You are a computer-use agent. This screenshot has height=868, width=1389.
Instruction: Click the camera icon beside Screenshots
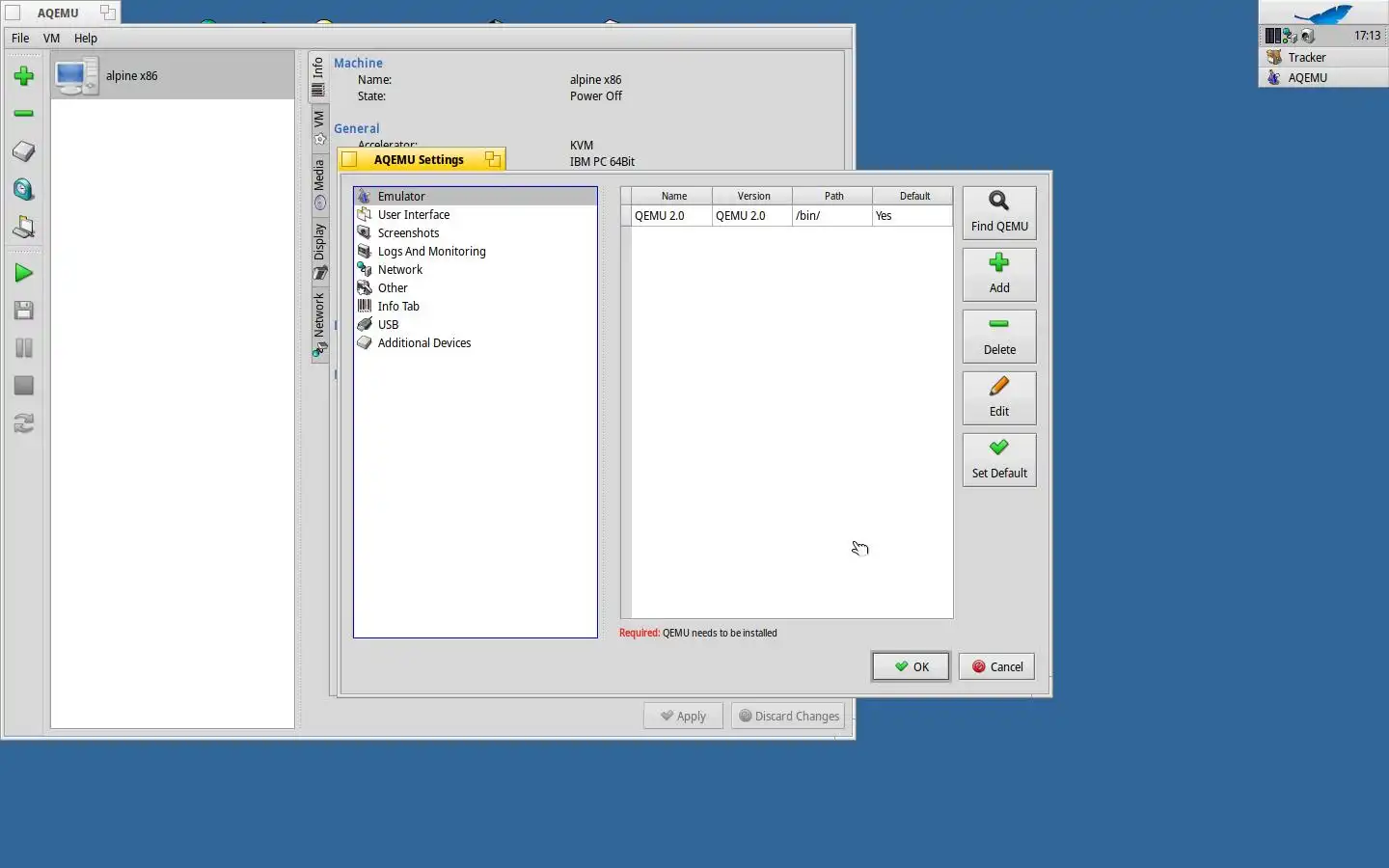coord(365,233)
